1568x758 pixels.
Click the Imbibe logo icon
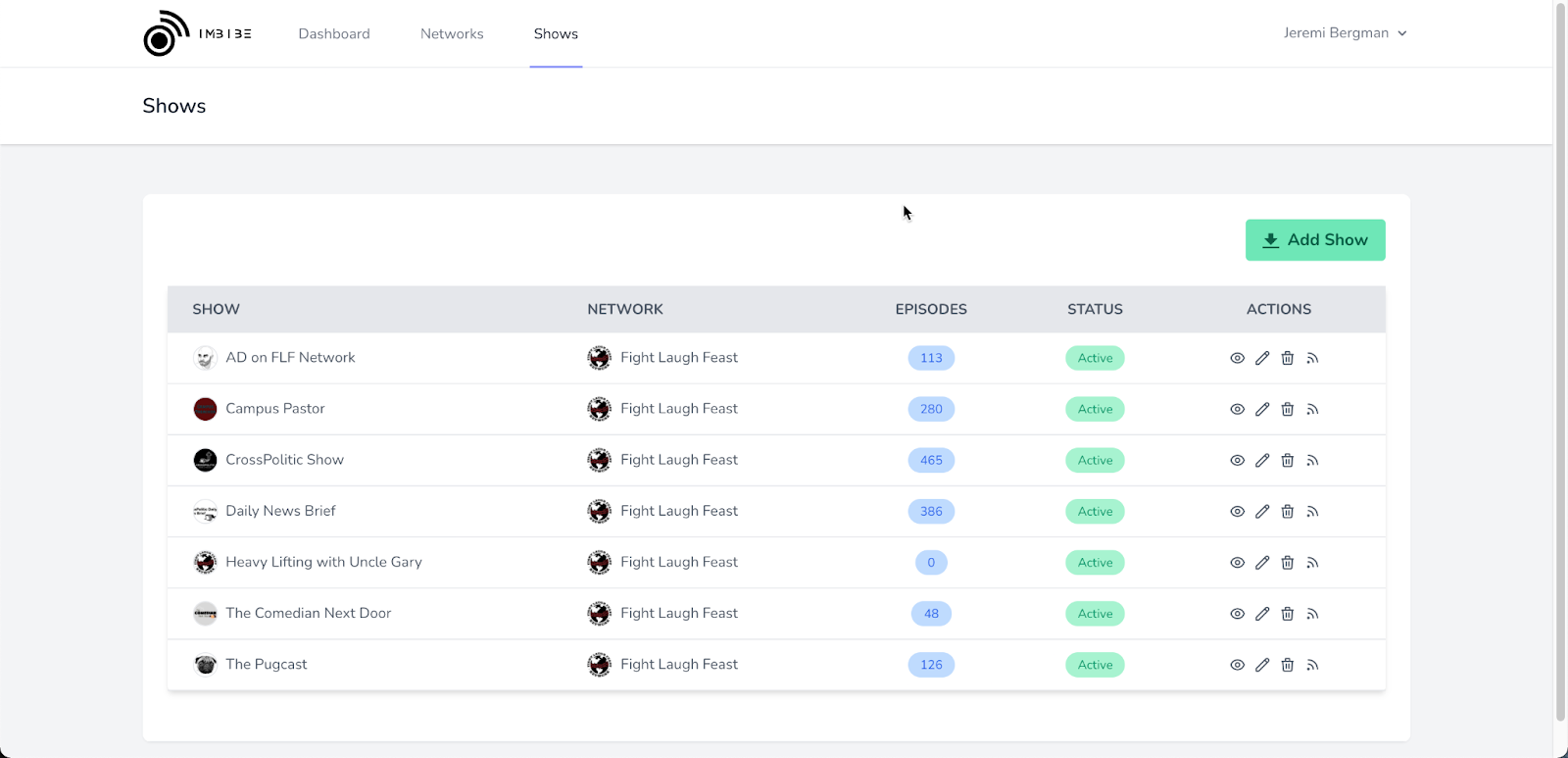(167, 33)
